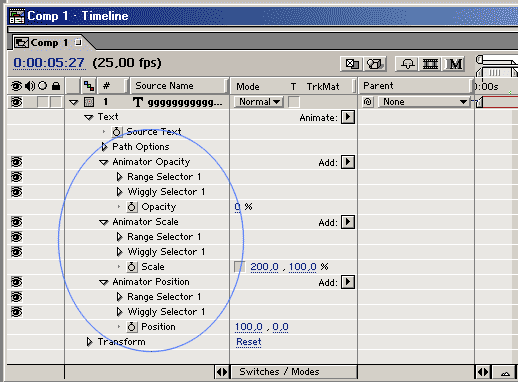Open the Add menu for Animator Scale
This screenshot has height=382, width=518.
coord(348,222)
